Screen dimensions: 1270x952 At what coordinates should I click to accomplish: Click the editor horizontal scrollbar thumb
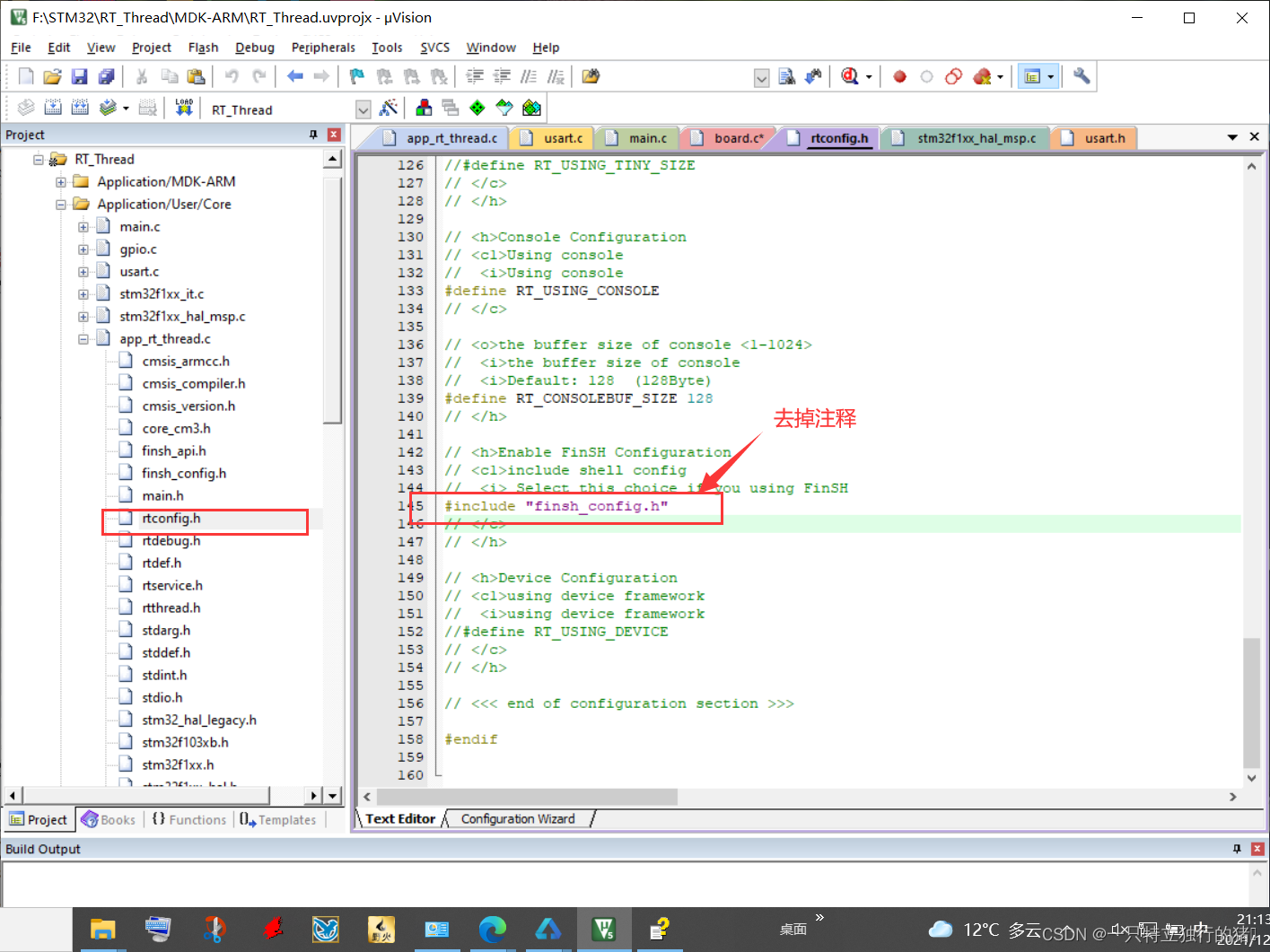pos(528,797)
